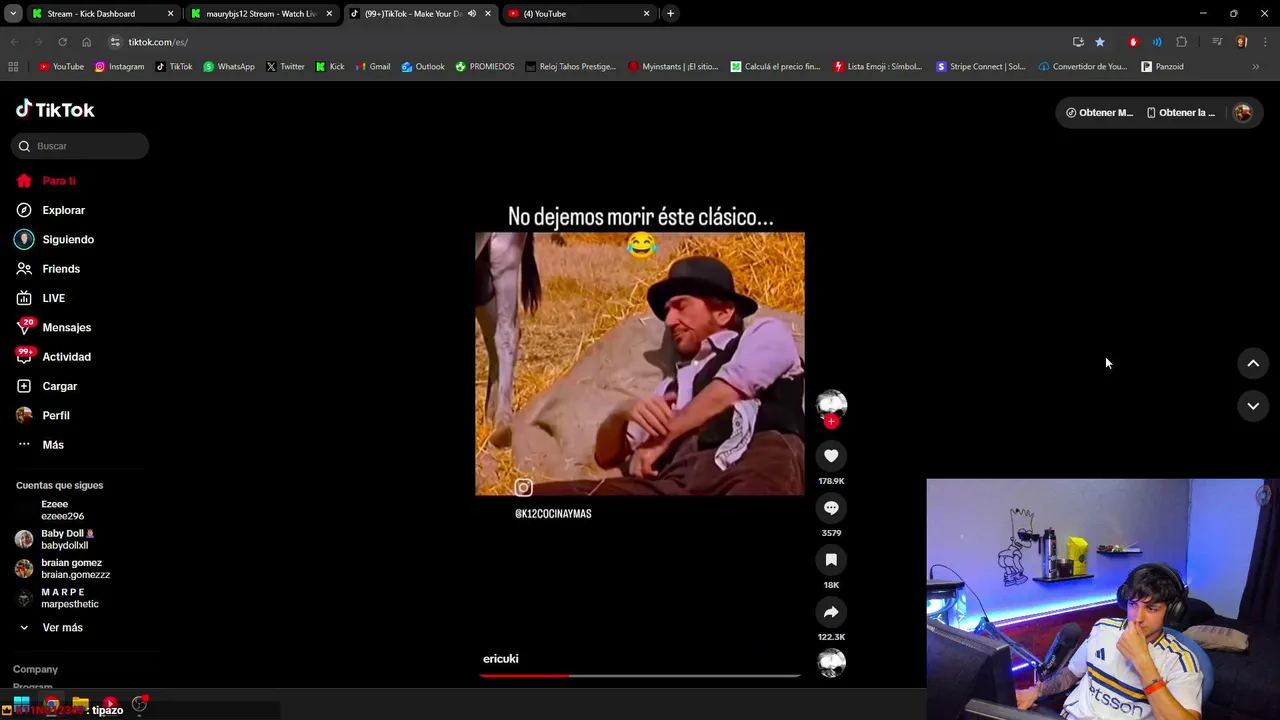Show more bookmarks with chevron
This screenshot has height=720, width=1280.
click(1256, 67)
